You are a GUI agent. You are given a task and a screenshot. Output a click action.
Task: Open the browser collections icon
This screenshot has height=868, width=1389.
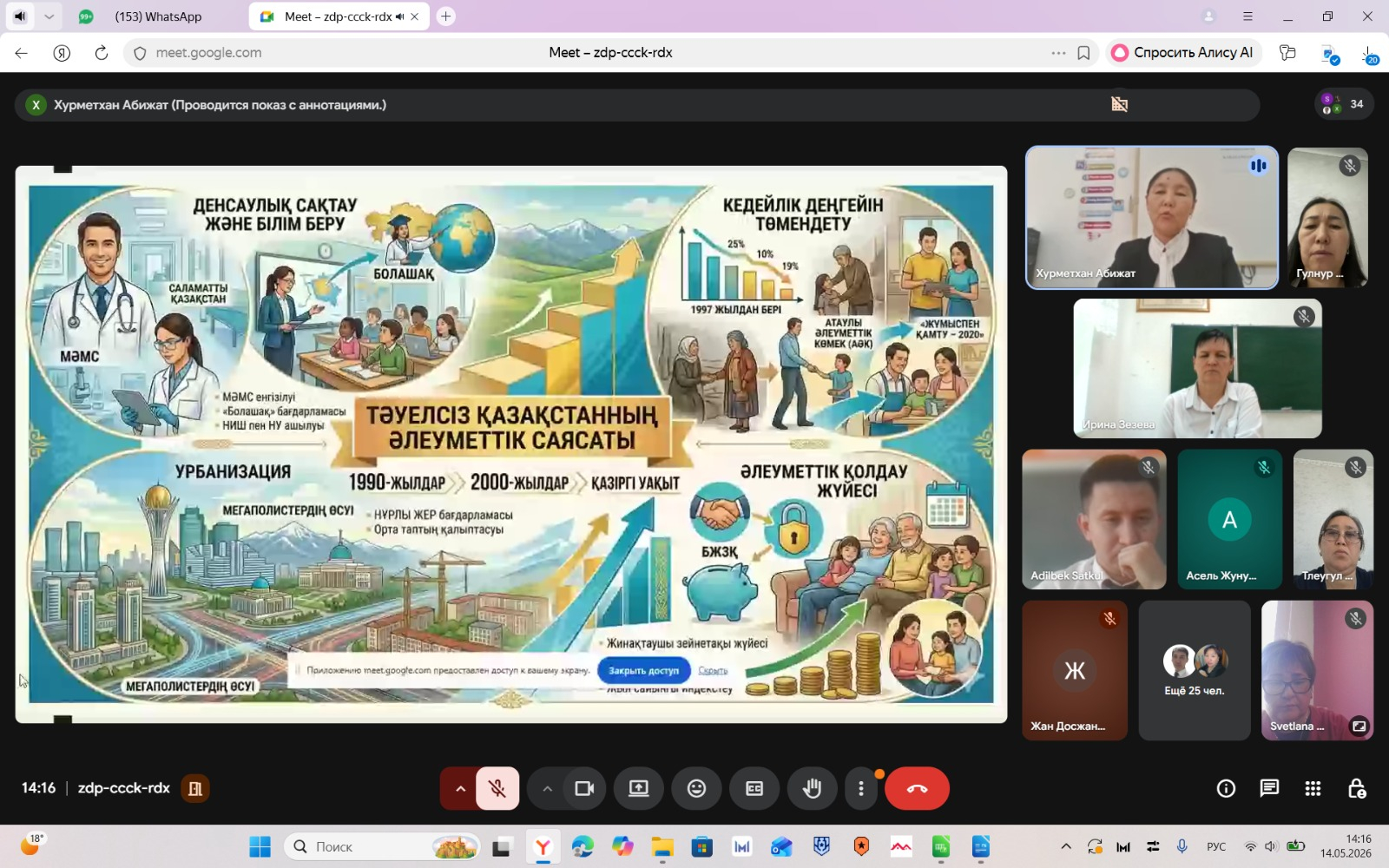[1287, 53]
